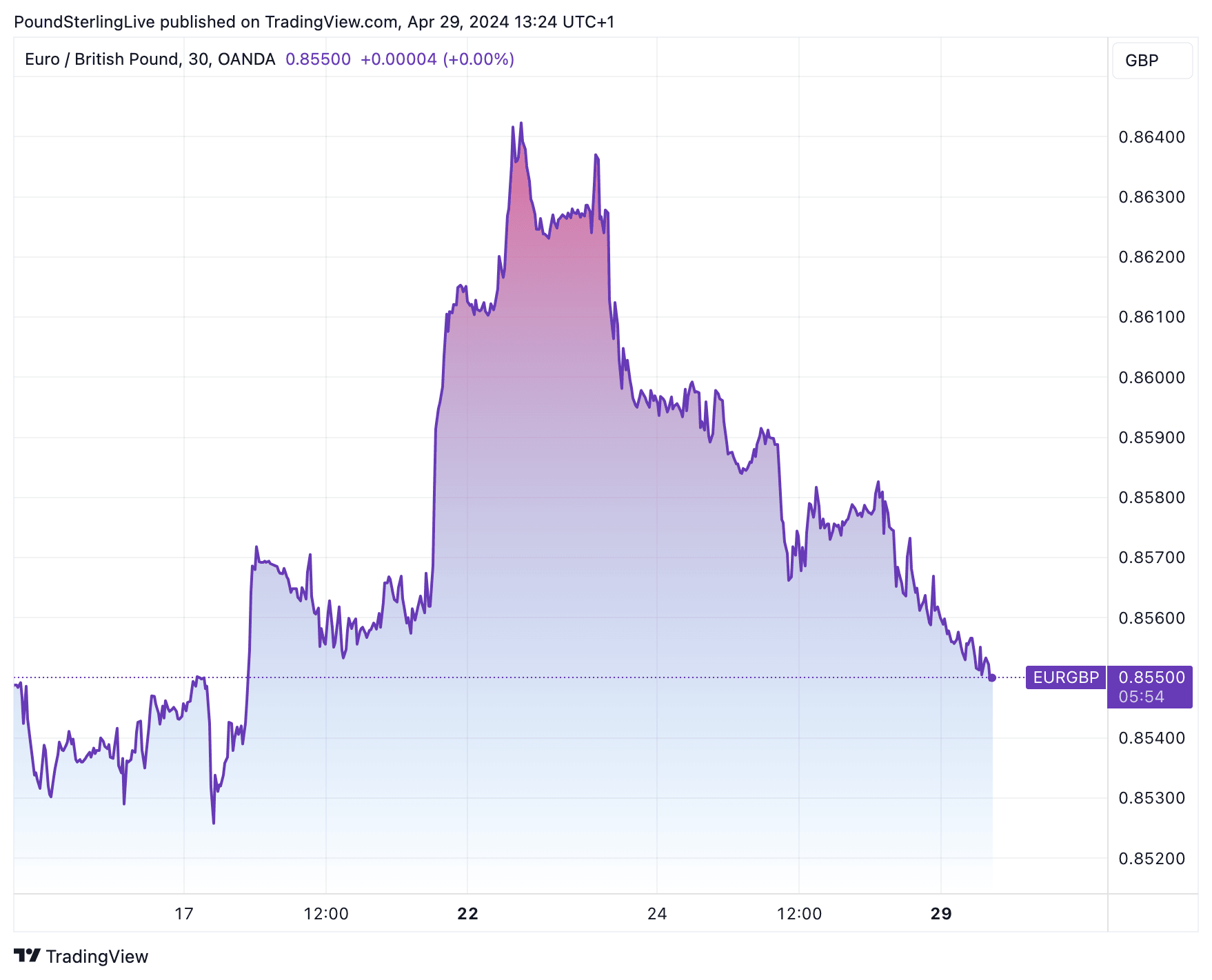Click the highlighted 0.85500 price axis label
1212x980 pixels.
pos(1151,677)
